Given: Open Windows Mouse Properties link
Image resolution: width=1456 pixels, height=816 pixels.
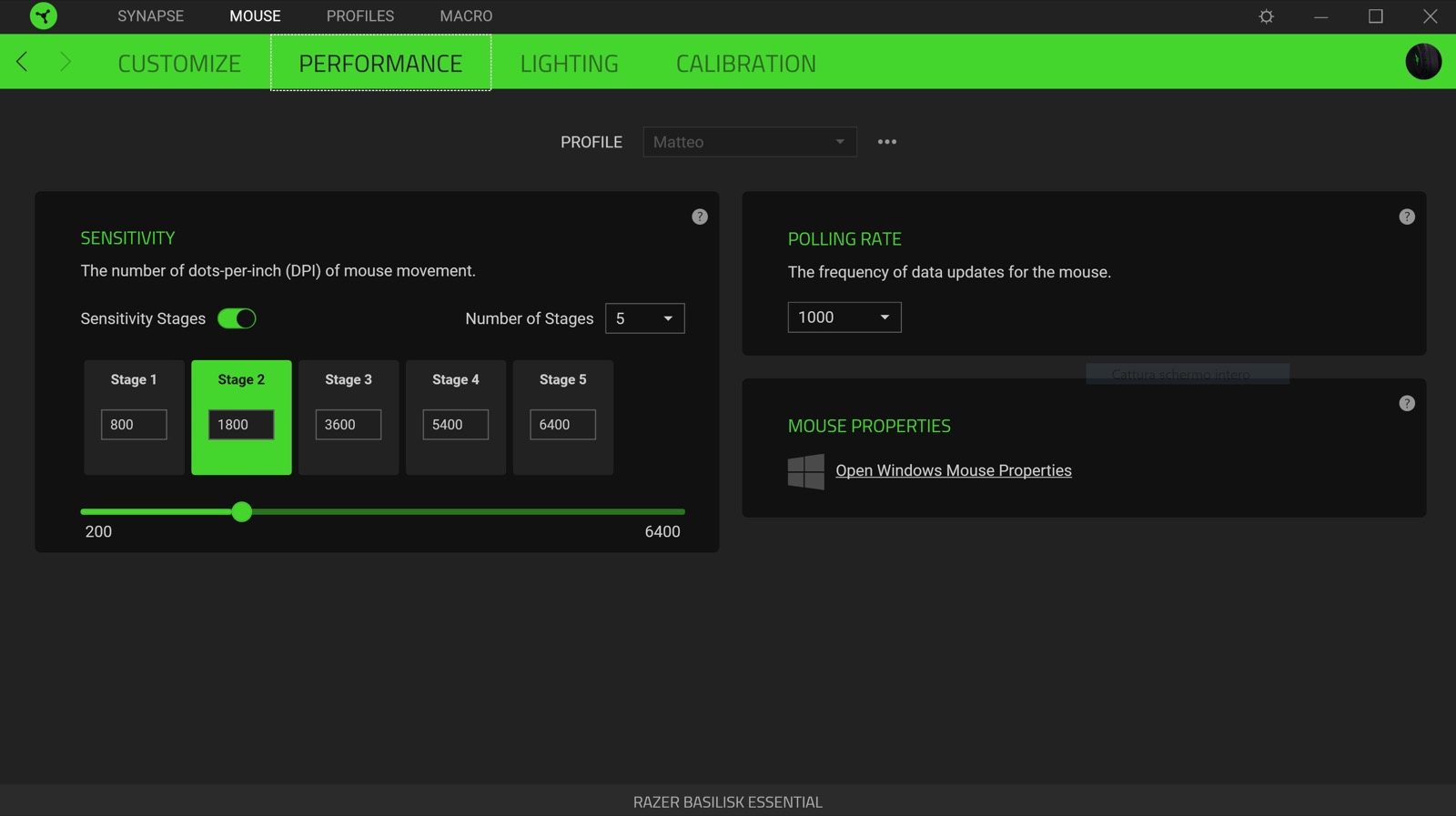Looking at the screenshot, I should click(953, 470).
